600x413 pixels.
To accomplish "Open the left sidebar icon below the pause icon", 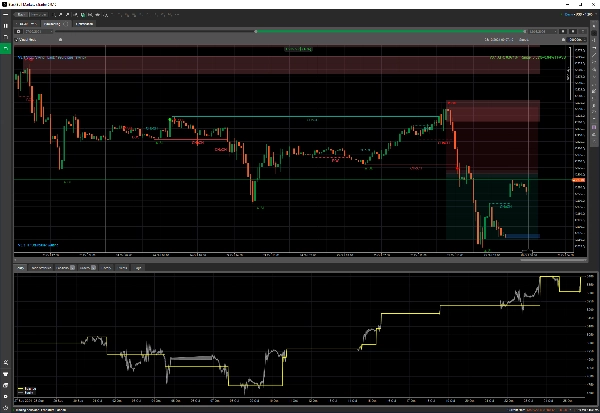I will pos(5,37).
